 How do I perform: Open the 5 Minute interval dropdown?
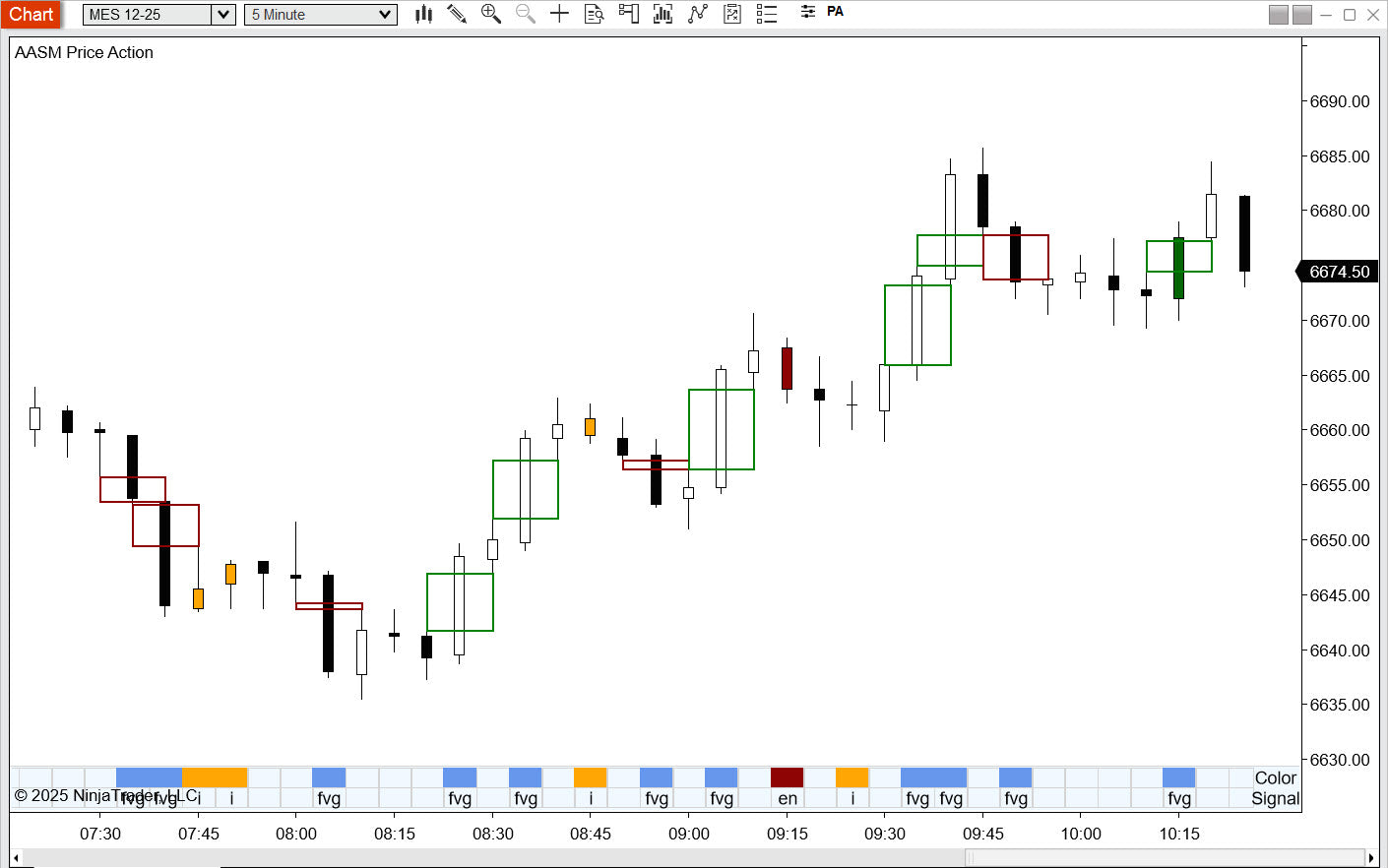click(321, 15)
